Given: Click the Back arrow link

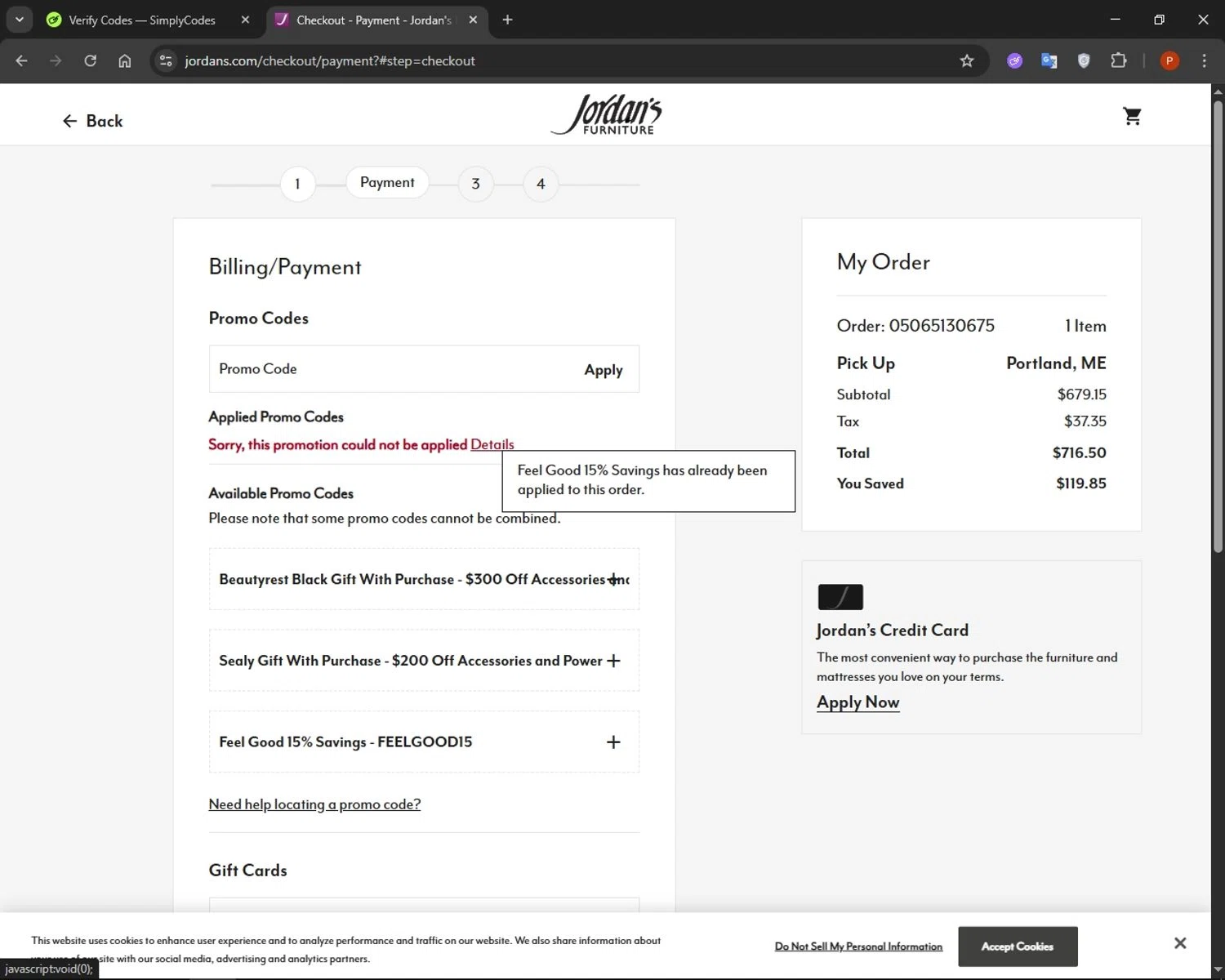Looking at the screenshot, I should pos(92,121).
